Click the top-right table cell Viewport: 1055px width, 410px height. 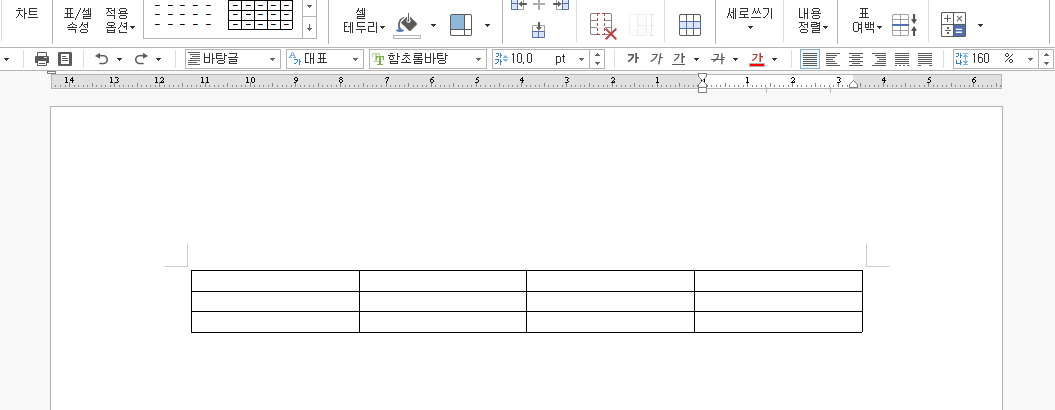[x=778, y=281]
